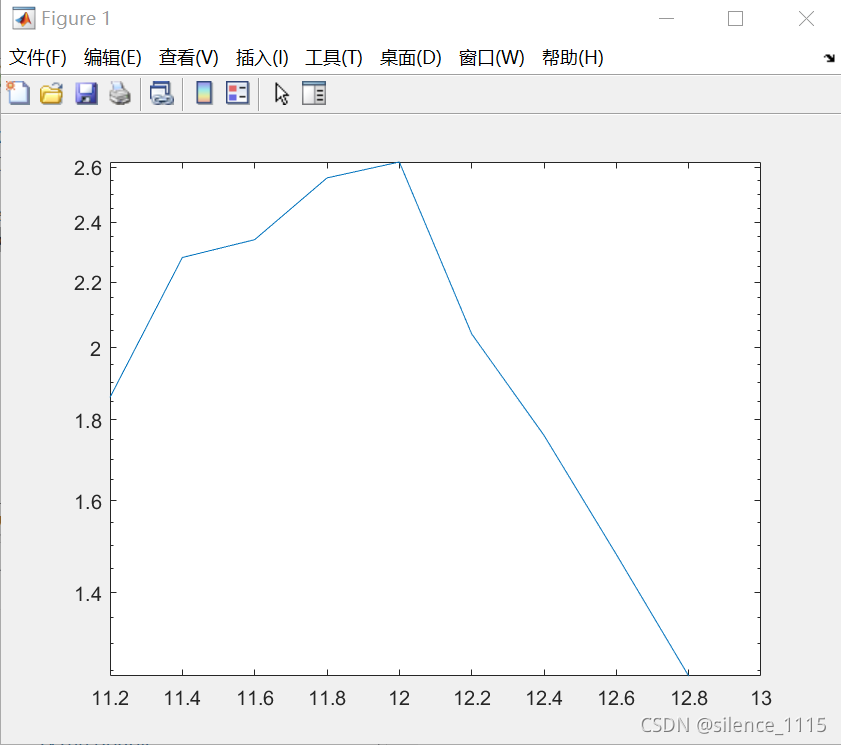Image resolution: width=841 pixels, height=745 pixels.
Task: Open the 编辑(E) menu
Action: (x=113, y=58)
